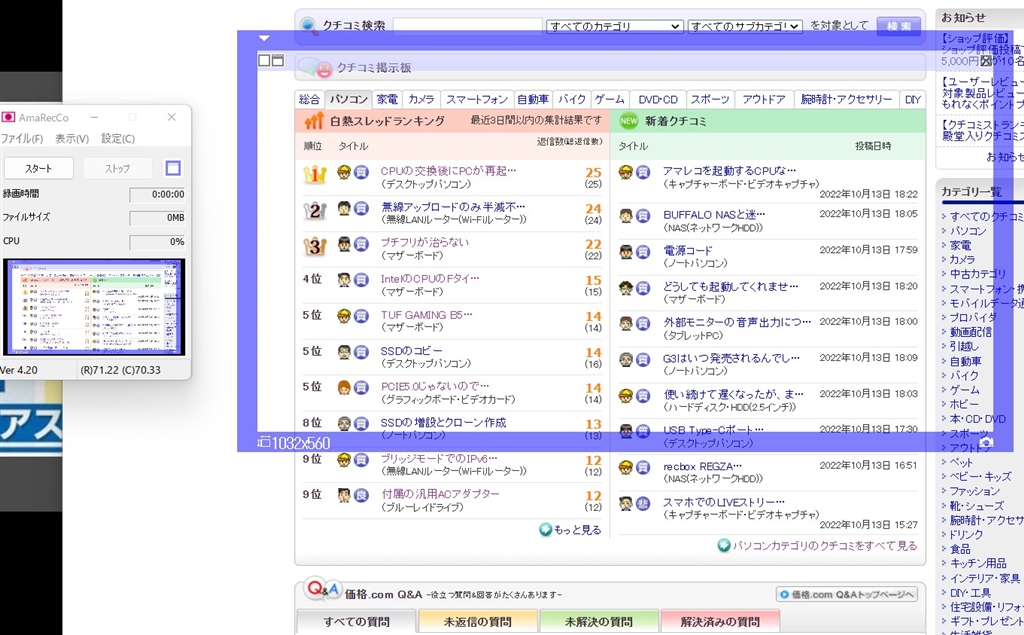Image resolution: width=1024 pixels, height=635 pixels.
Task: Click the speech bubble beside 無線アップロードのみ半減不
Action: coord(362,208)
